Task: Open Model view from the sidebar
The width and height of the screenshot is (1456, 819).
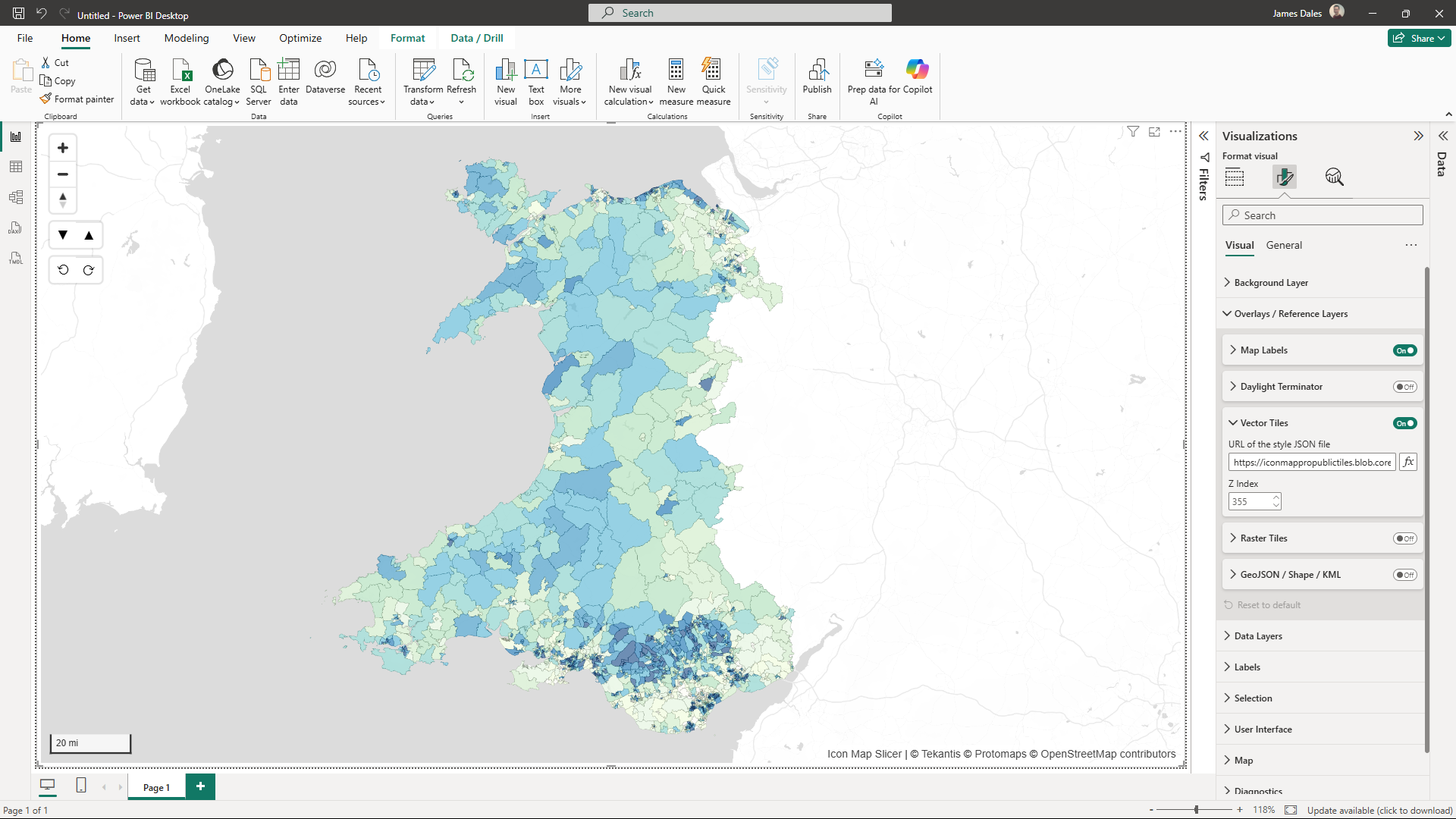Action: point(16,197)
